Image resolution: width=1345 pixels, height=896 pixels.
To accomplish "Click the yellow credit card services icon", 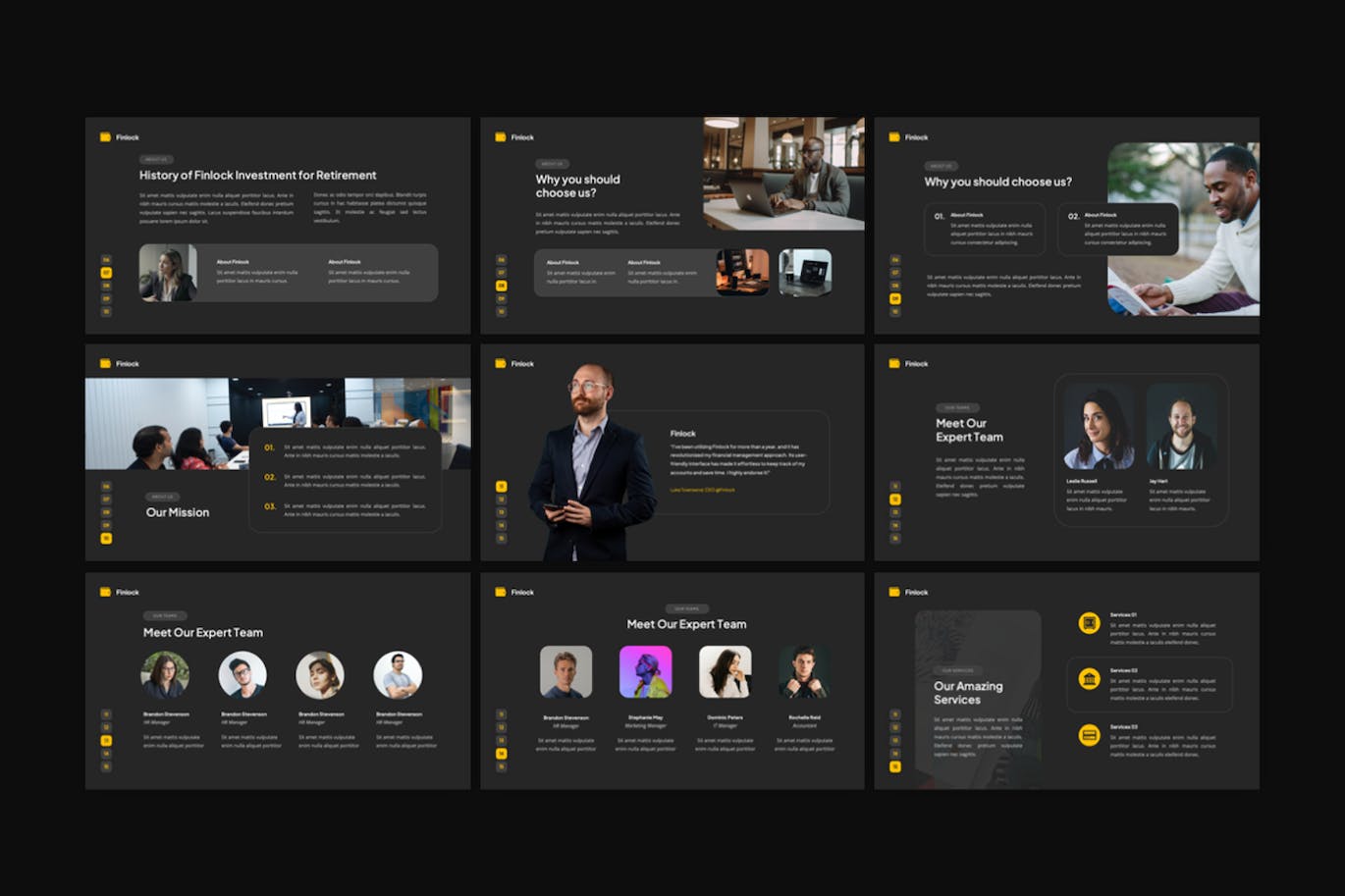I will point(1089,735).
